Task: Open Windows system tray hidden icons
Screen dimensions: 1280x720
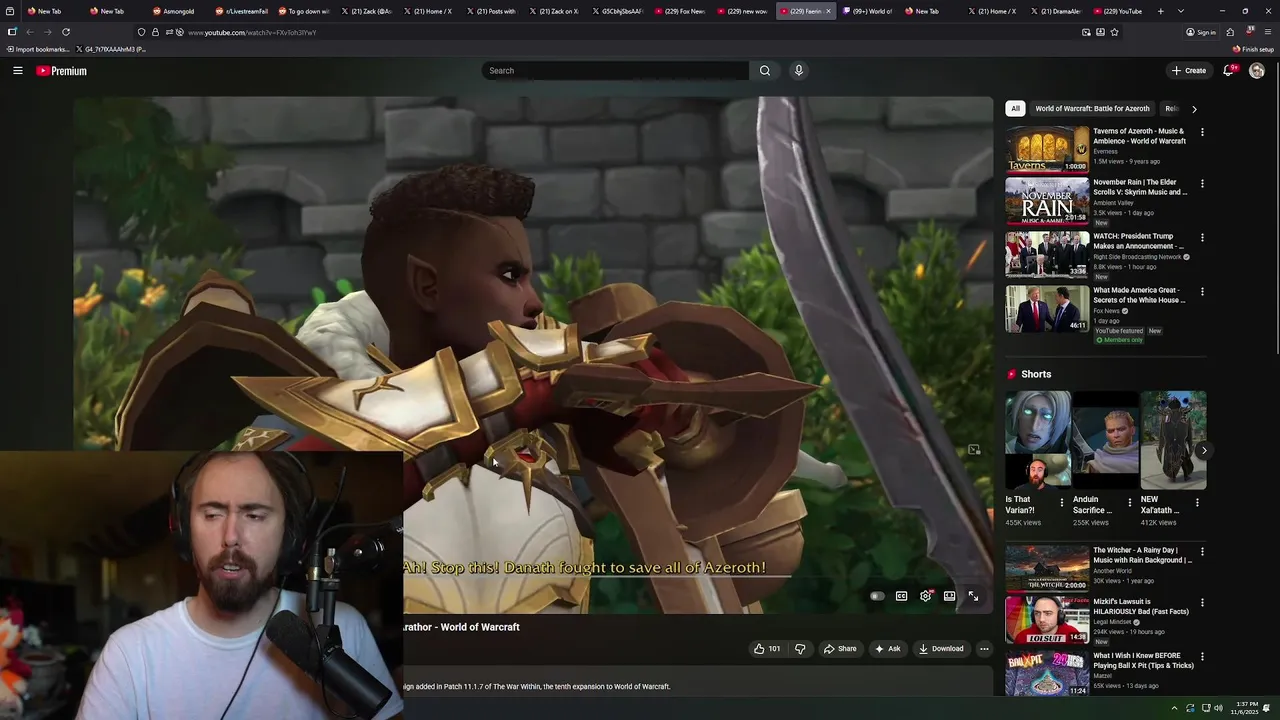Action: [1174, 708]
